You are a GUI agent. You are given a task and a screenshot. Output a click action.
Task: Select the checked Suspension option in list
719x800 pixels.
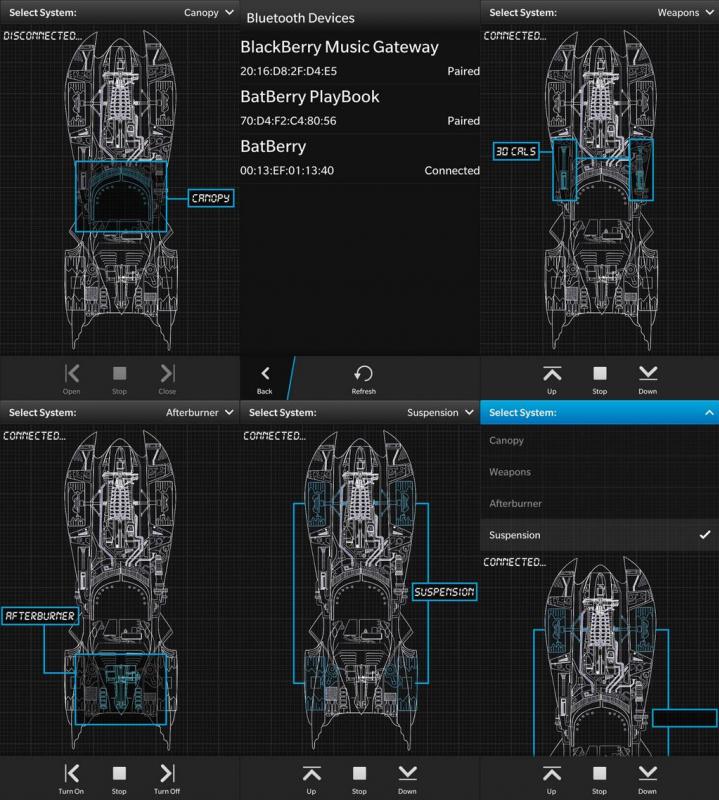click(599, 535)
